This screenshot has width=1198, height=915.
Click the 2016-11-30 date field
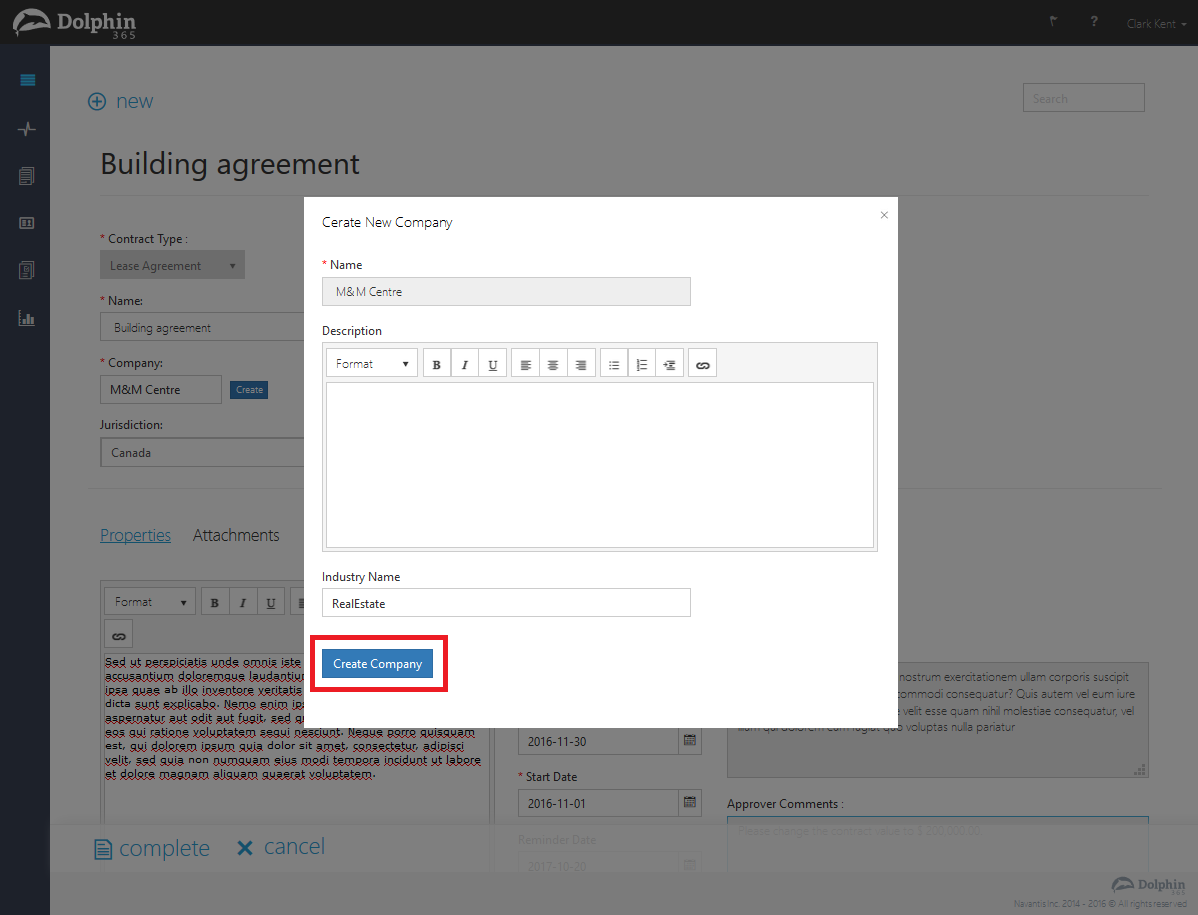(x=598, y=741)
